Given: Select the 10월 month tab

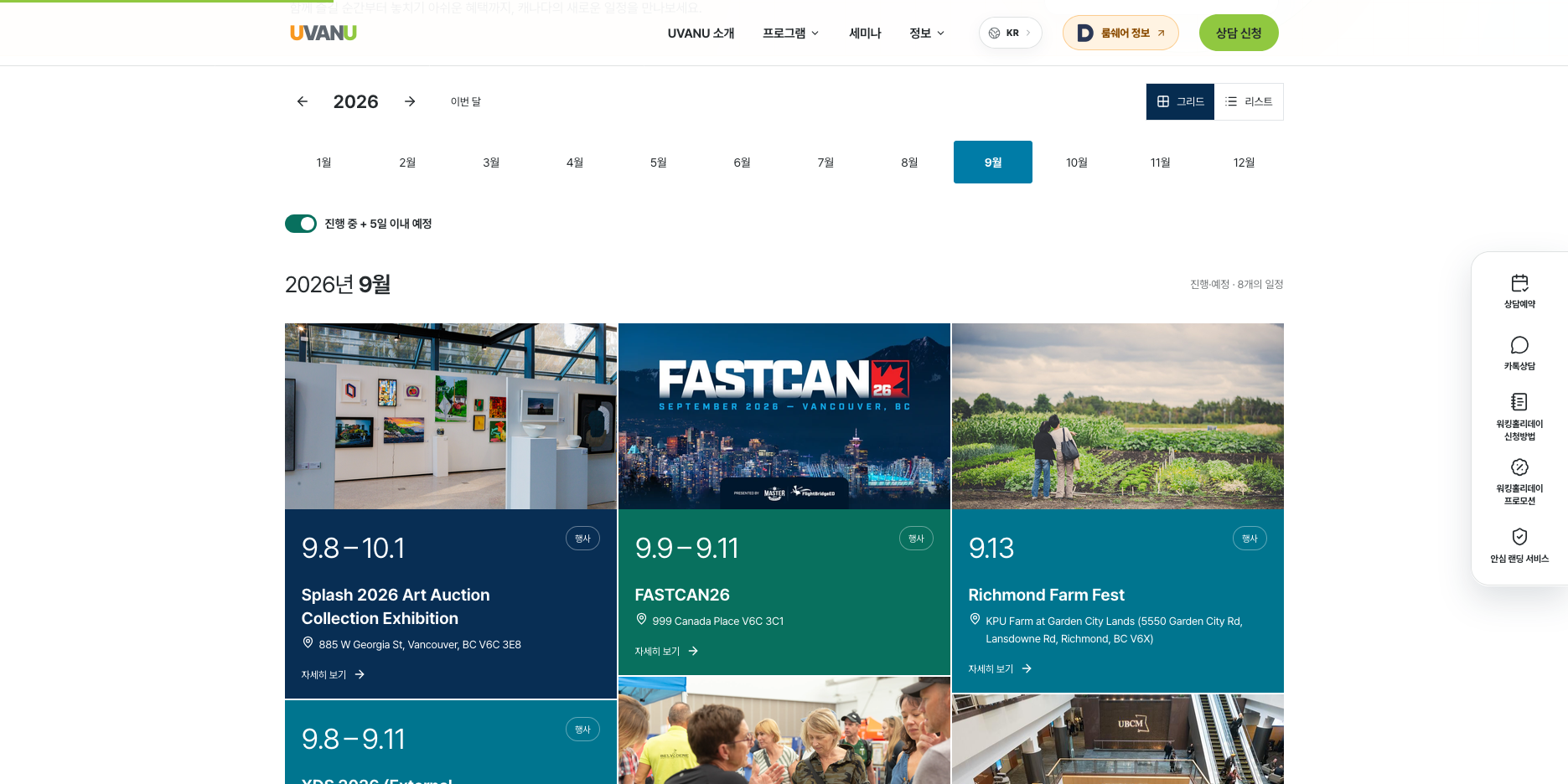Looking at the screenshot, I should (x=1077, y=162).
